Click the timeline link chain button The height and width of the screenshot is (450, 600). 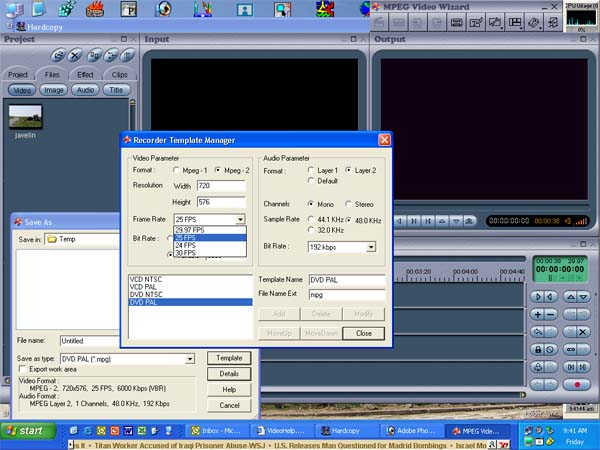pyautogui.click(x=571, y=349)
